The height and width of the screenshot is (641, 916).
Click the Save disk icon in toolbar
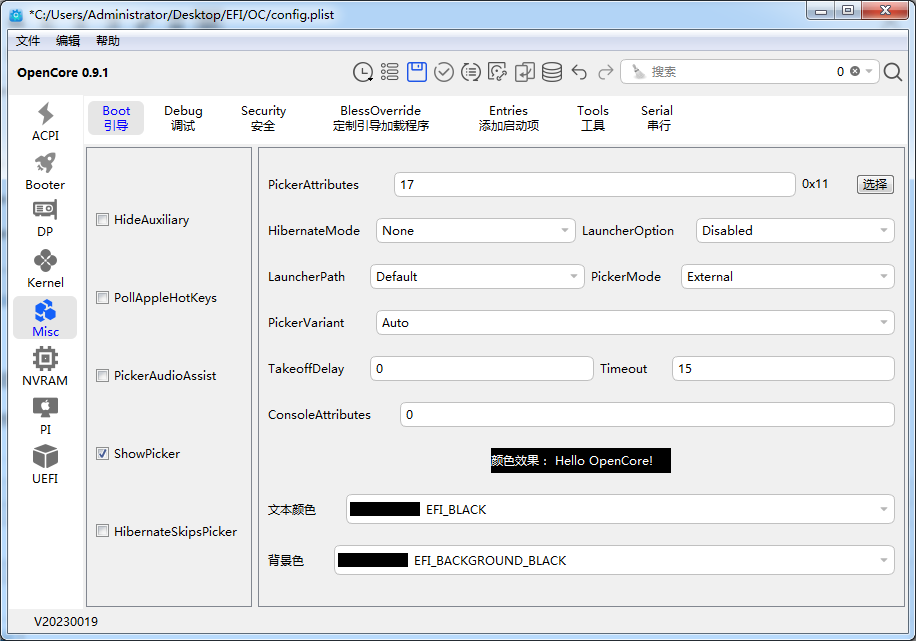tap(417, 72)
